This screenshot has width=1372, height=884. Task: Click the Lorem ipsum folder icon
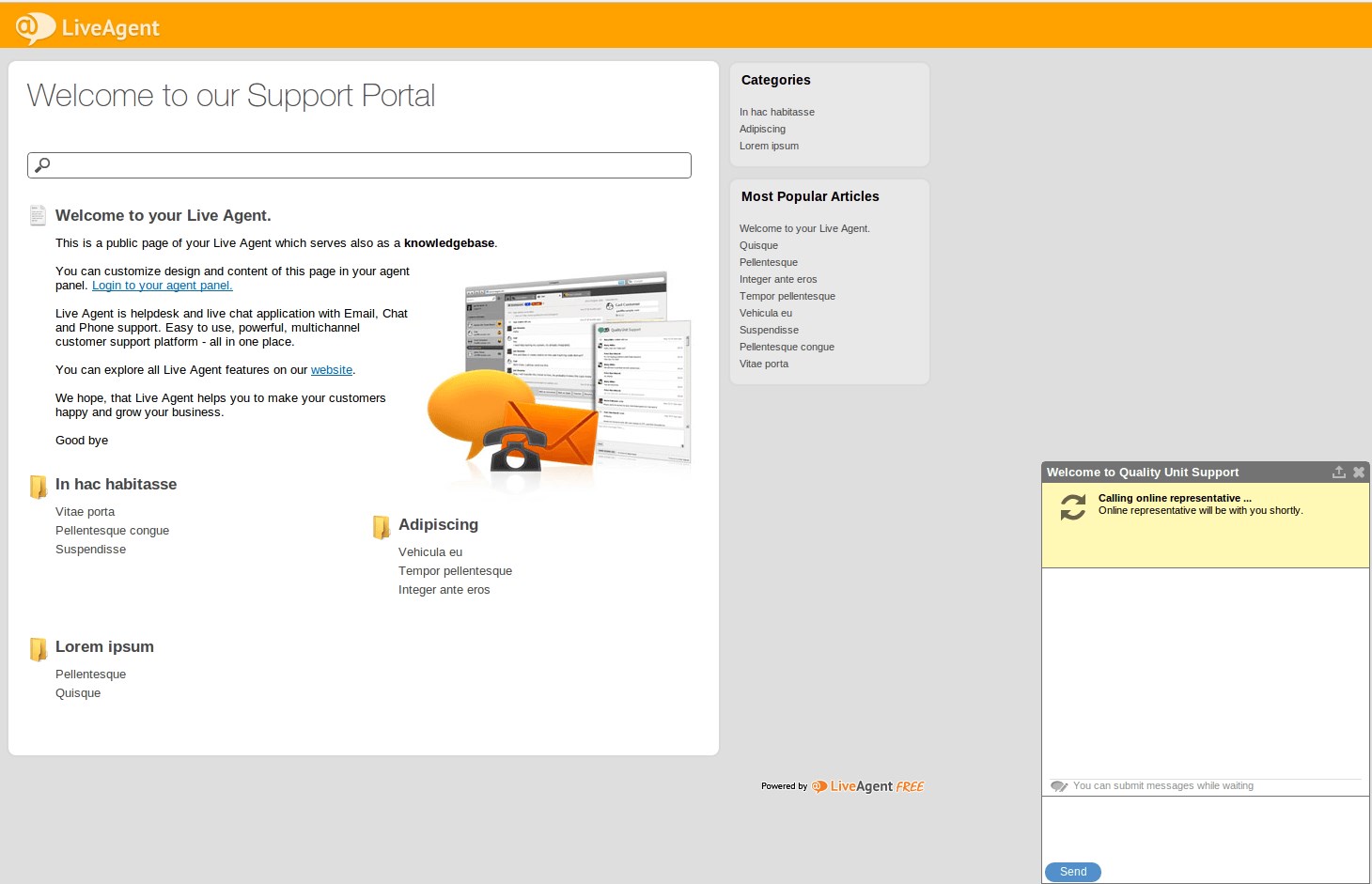39,648
